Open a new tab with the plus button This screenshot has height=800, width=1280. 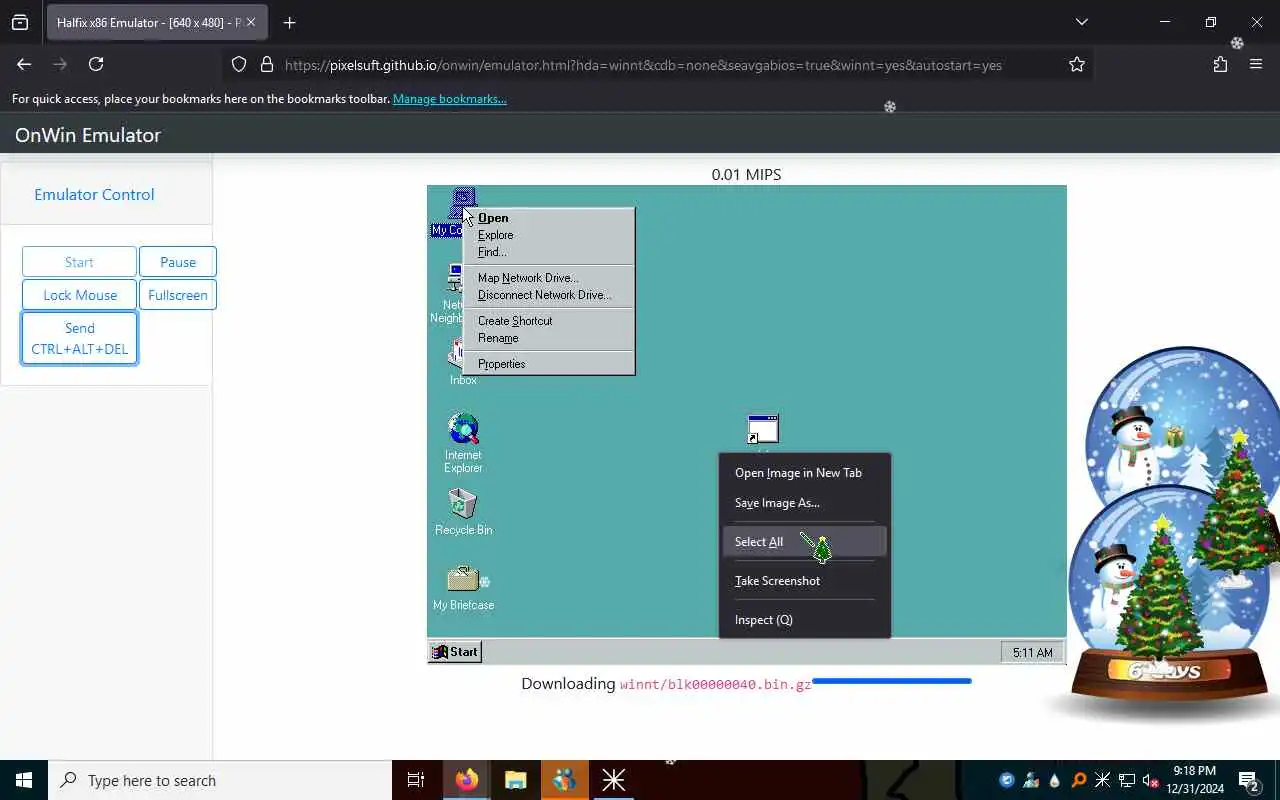pyautogui.click(x=290, y=22)
